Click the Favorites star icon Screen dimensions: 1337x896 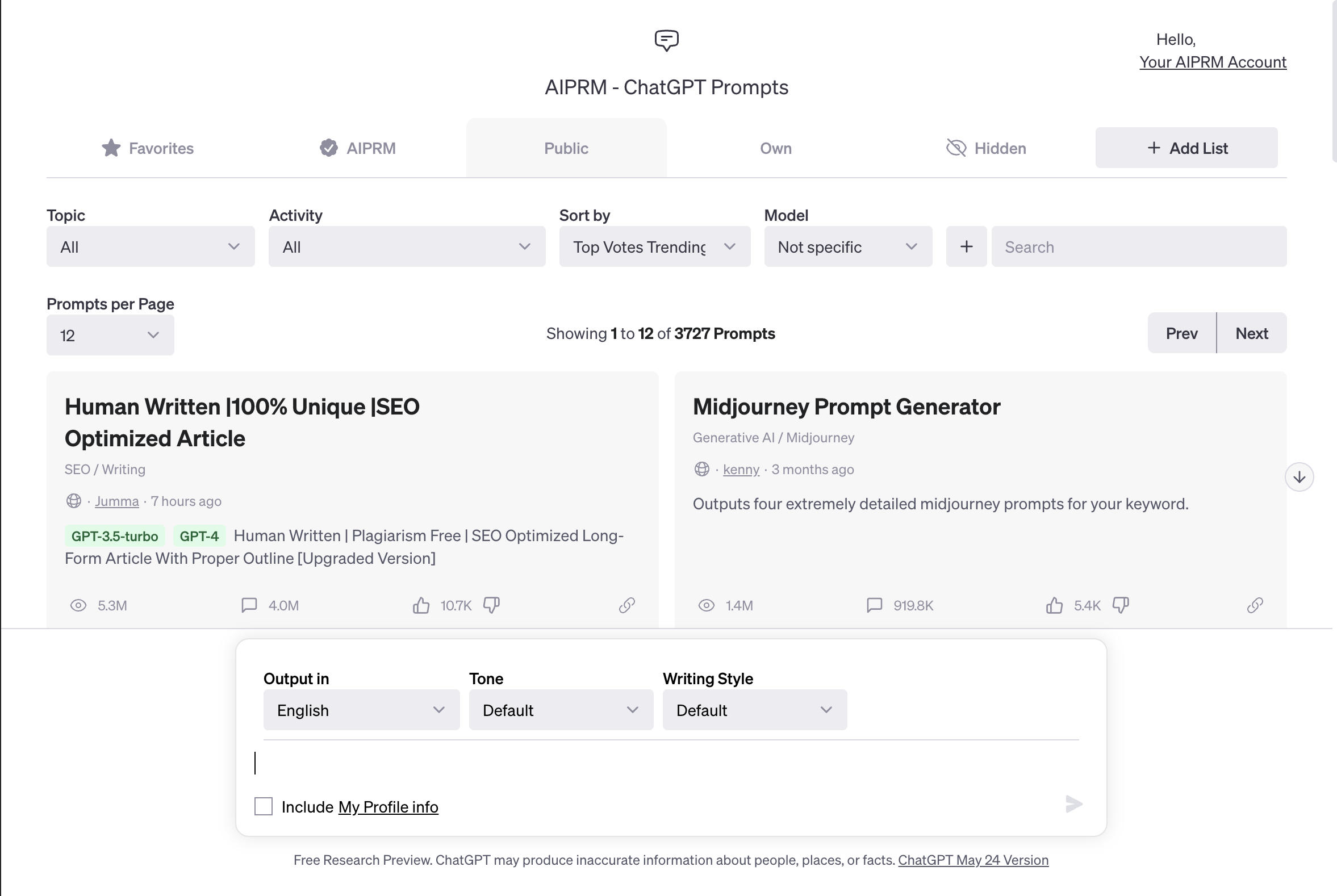pos(111,148)
